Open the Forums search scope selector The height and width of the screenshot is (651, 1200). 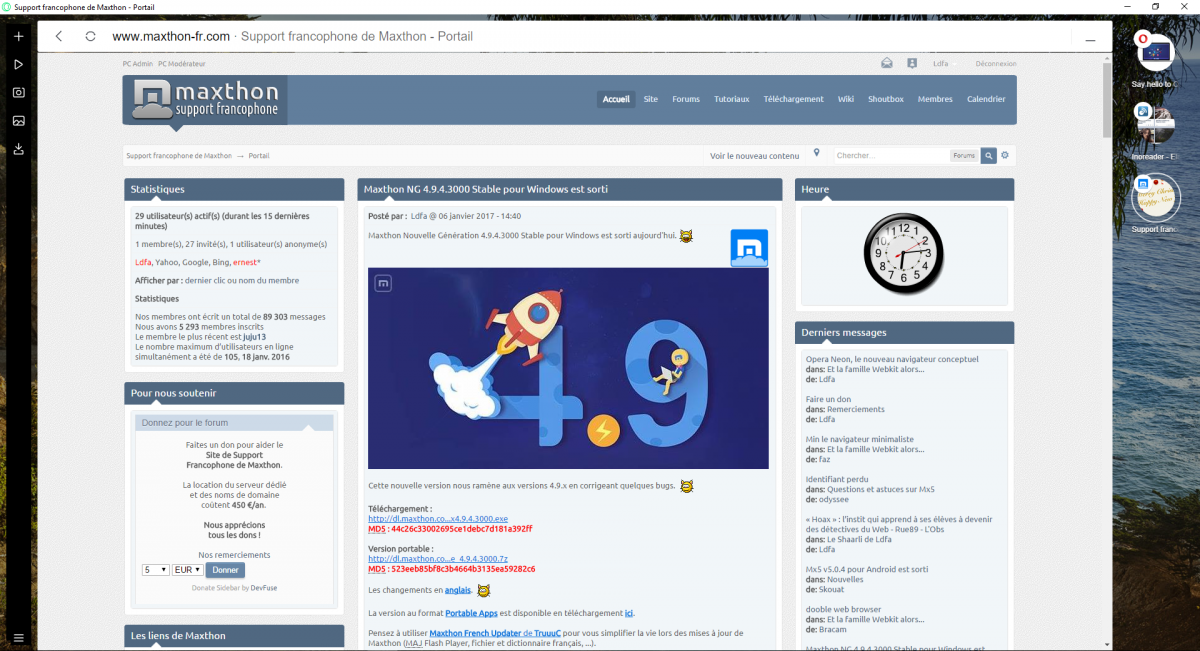click(964, 155)
